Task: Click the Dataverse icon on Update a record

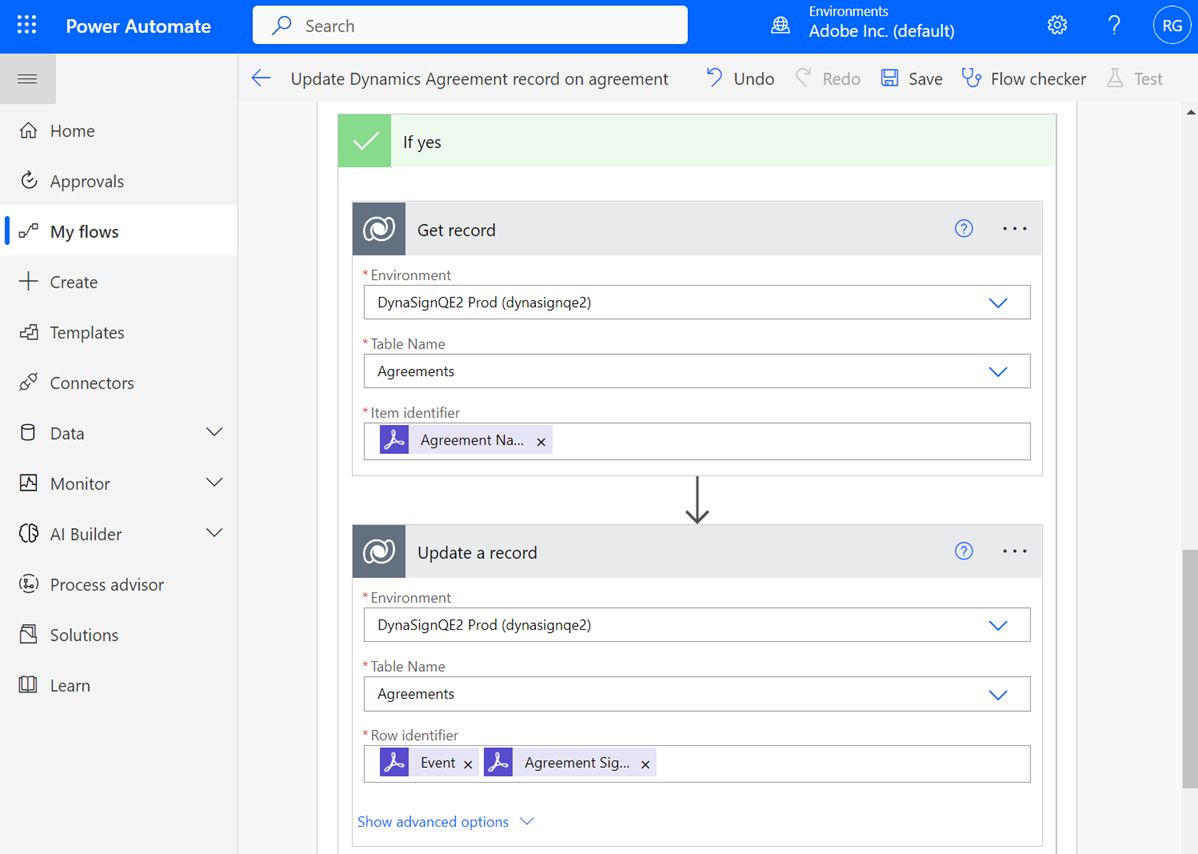Action: pos(379,551)
